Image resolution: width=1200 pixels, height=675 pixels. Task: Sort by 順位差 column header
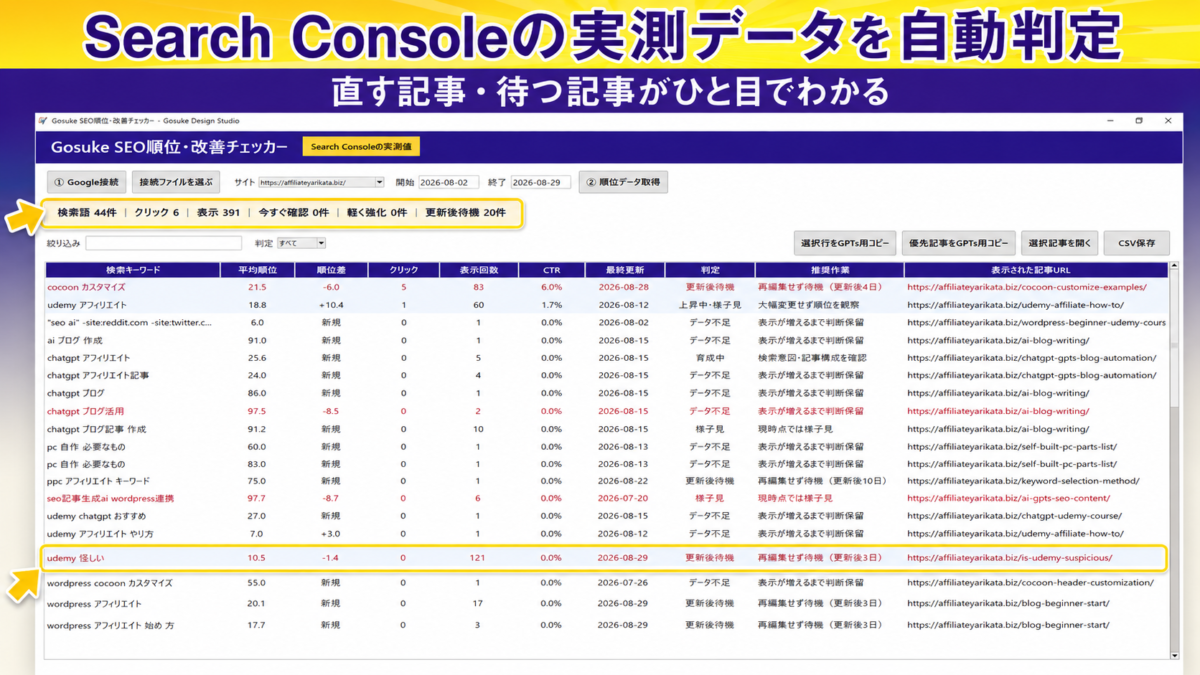click(331, 270)
